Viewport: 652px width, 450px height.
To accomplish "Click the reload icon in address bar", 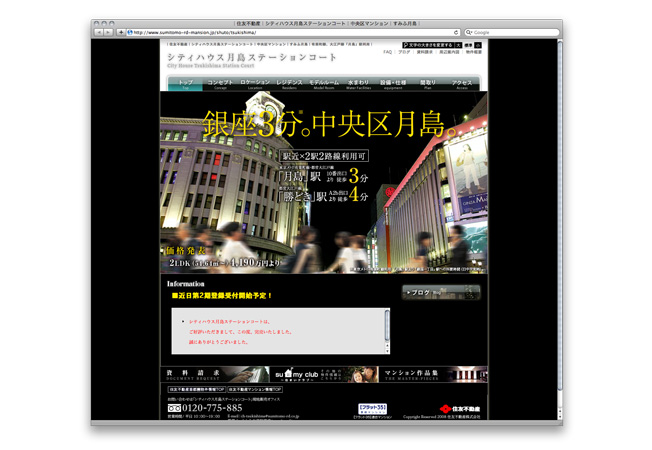I will coord(456,32).
